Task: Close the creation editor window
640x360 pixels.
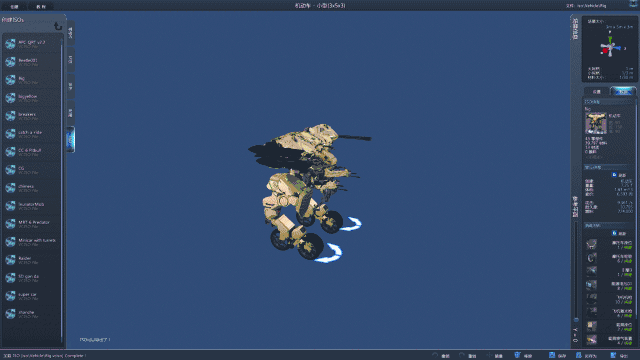Action: pos(633,4)
